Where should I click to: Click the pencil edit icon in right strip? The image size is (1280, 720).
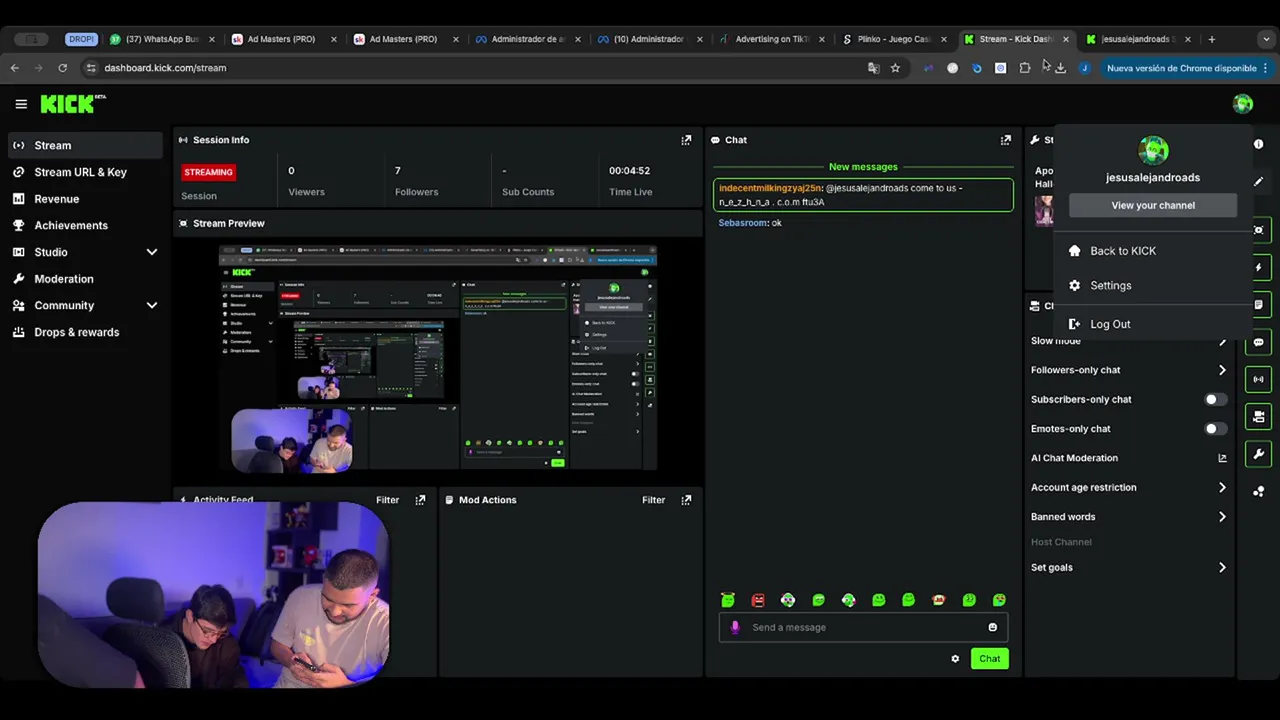click(x=1259, y=182)
